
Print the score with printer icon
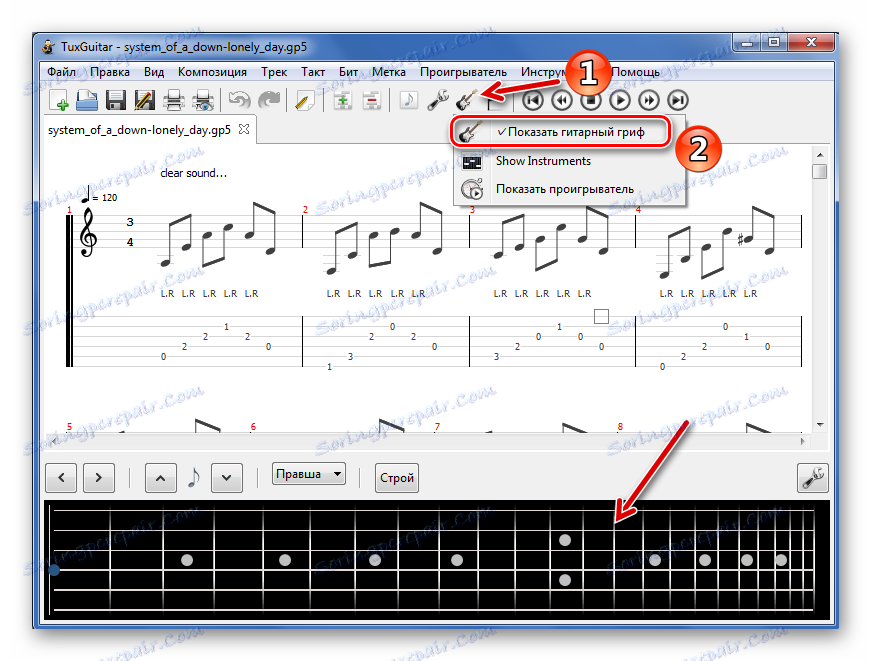tap(174, 101)
